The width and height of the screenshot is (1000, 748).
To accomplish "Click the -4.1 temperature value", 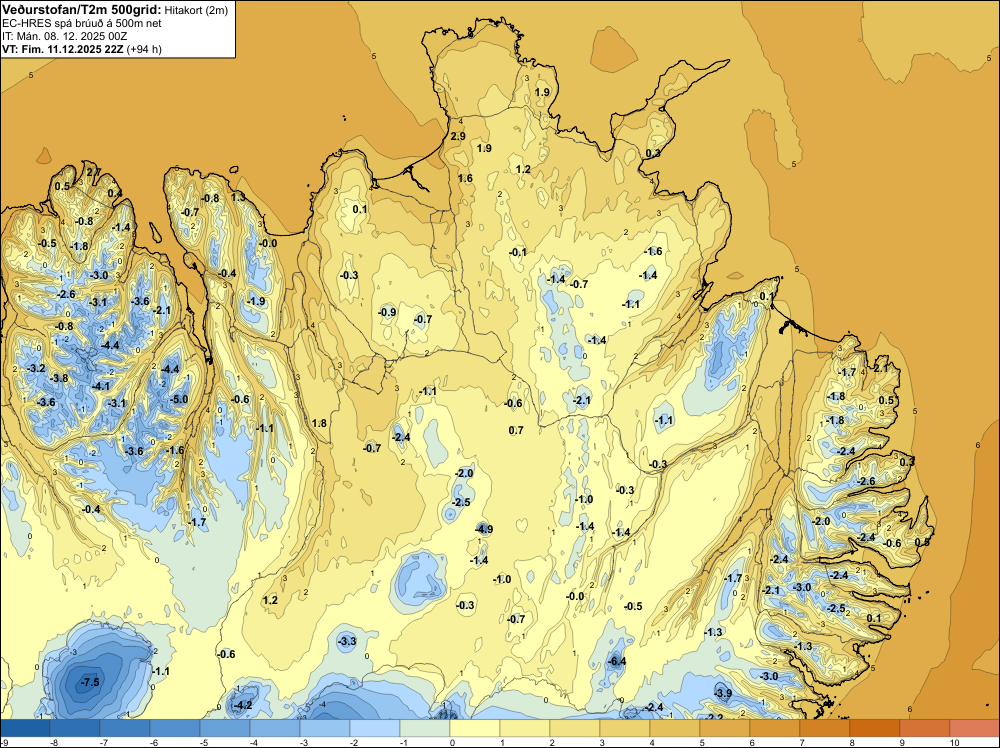I will (101, 386).
